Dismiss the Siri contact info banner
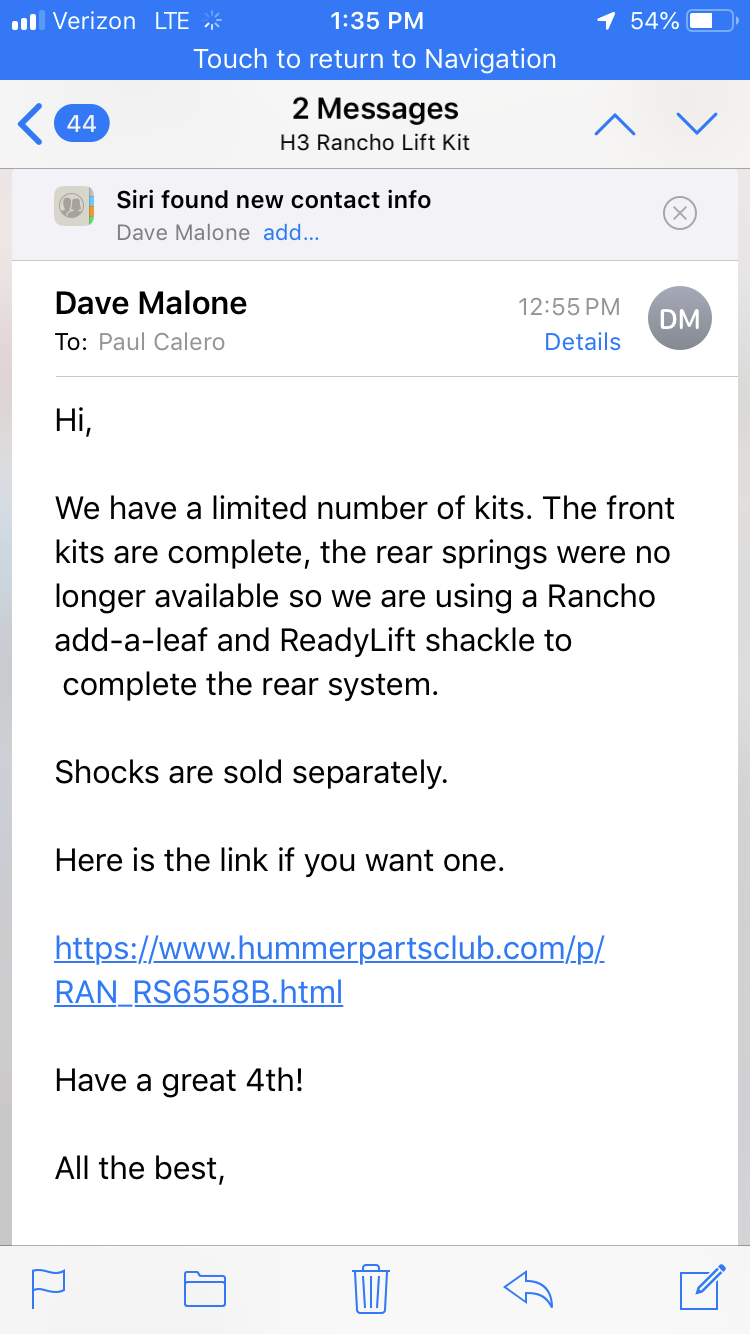The height and width of the screenshot is (1334, 750). pos(680,213)
